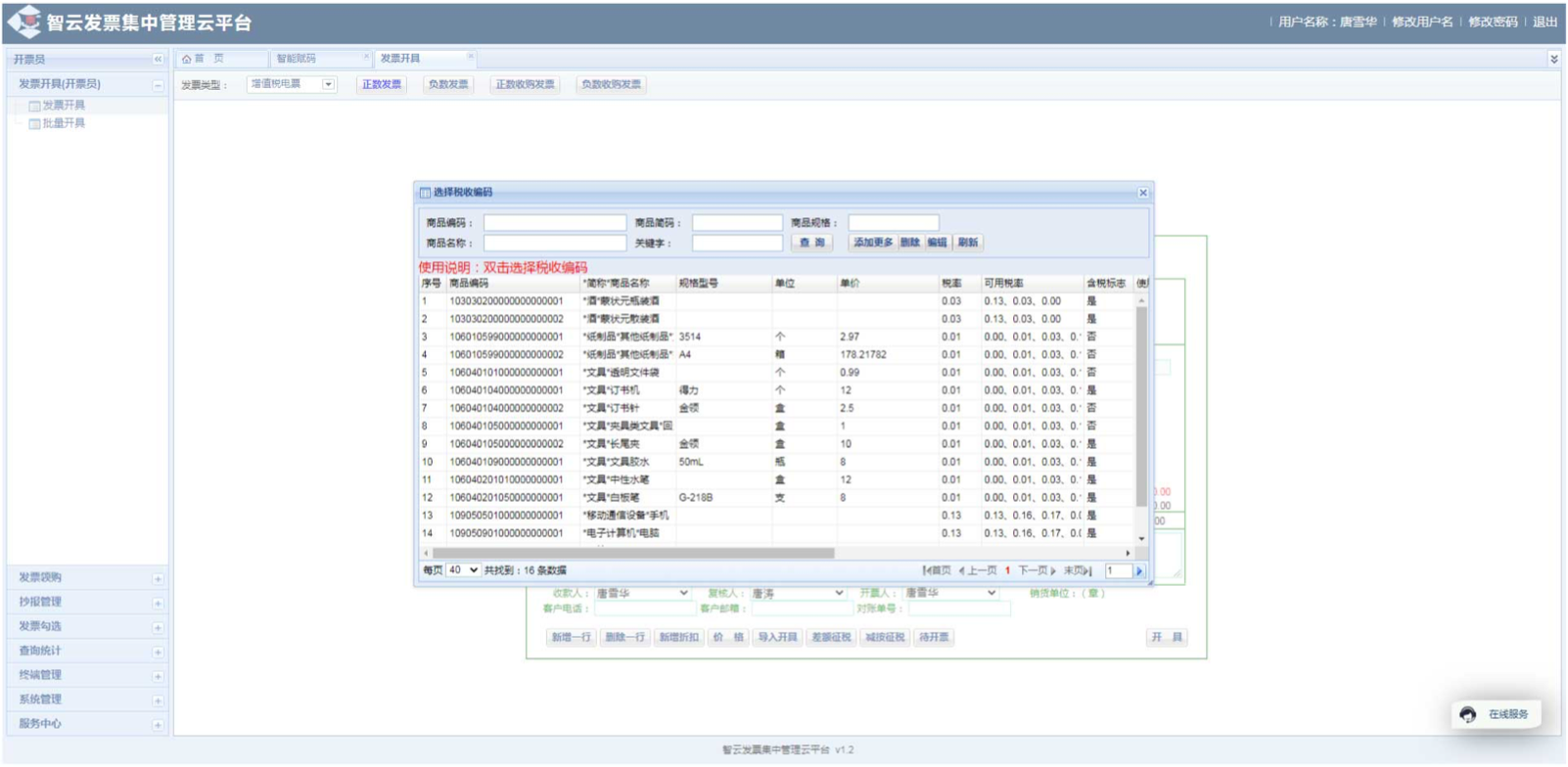1568x767 pixels.
Task: Click the 智云发票 platform logo
Action: point(23,22)
